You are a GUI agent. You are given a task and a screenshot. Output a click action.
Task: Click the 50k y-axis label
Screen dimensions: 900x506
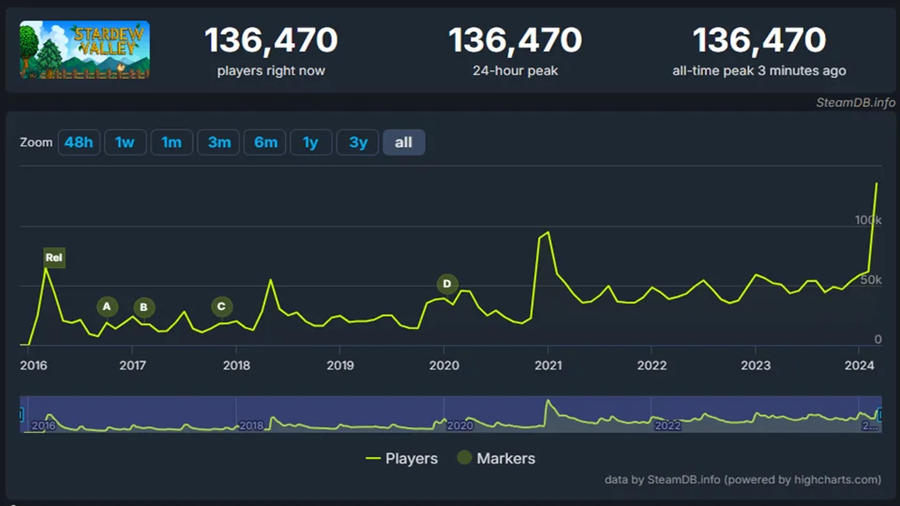[x=871, y=280]
